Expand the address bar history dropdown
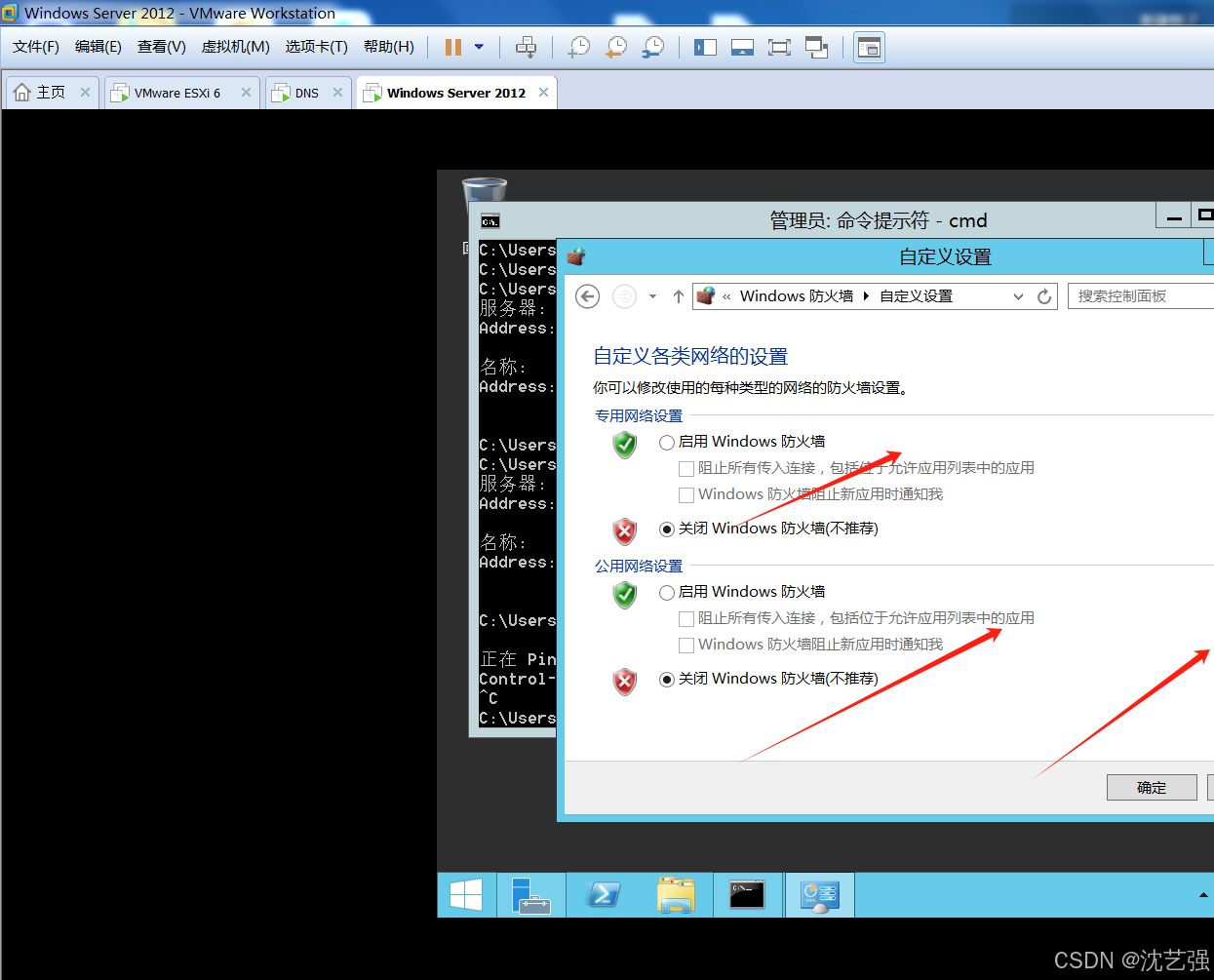1214x980 pixels. pyautogui.click(x=1018, y=296)
